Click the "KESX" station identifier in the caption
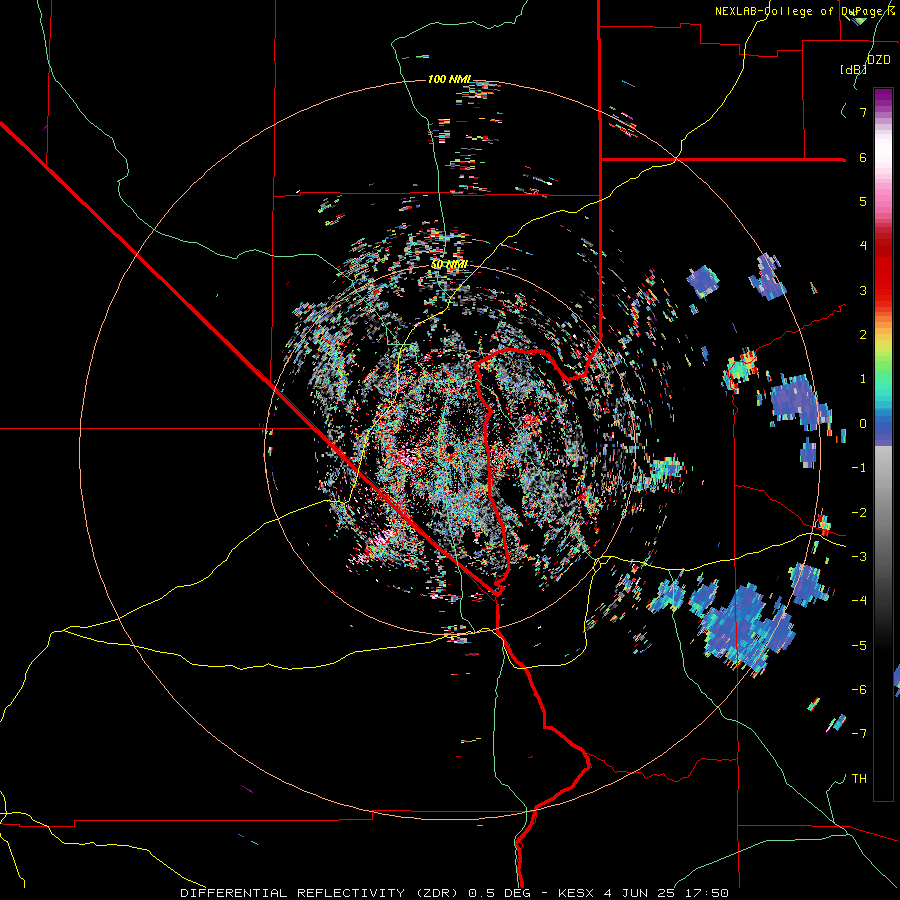 click(577, 893)
